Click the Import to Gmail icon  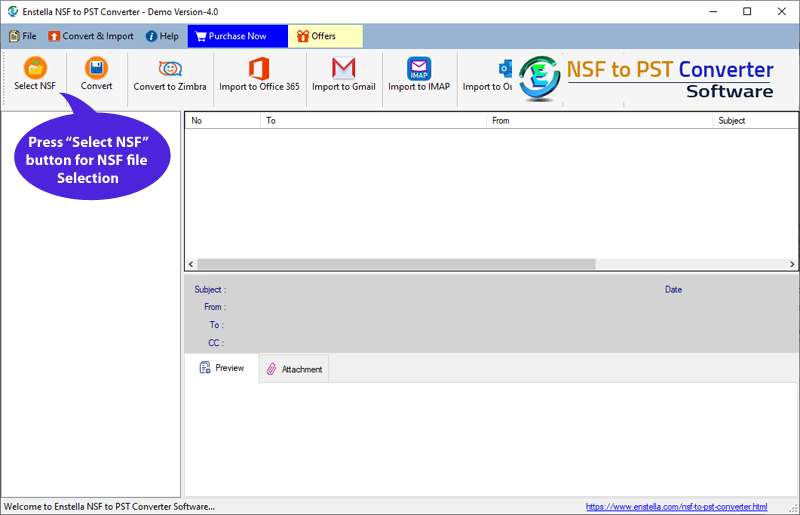[343, 68]
